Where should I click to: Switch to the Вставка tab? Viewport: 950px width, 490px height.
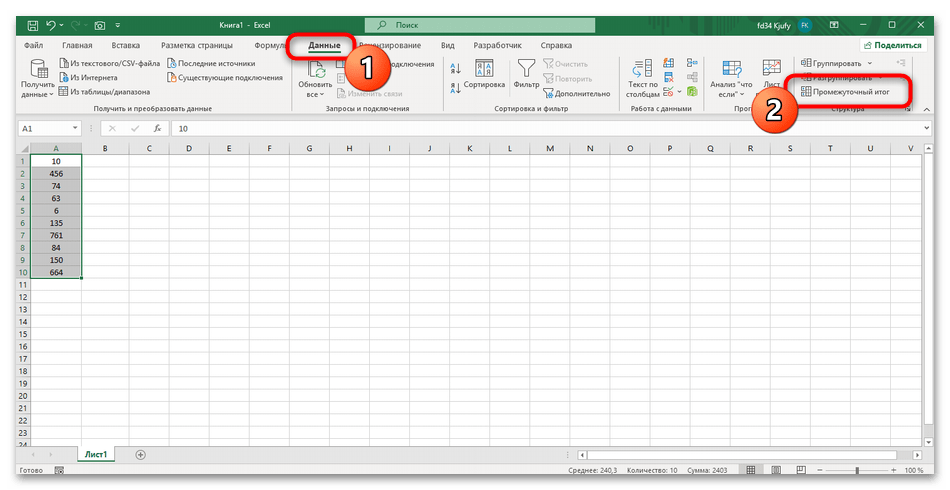[x=125, y=45]
